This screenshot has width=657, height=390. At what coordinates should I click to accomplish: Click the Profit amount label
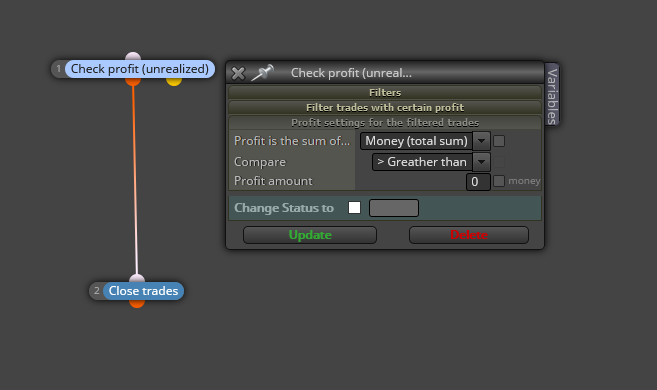pos(273,181)
